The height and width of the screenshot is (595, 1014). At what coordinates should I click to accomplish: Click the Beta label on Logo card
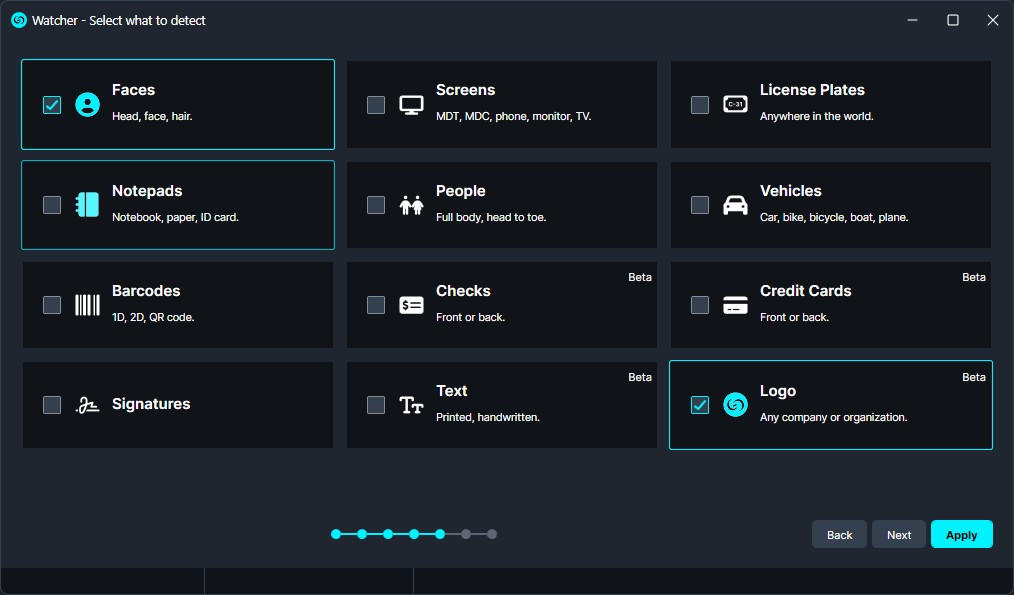pyautogui.click(x=973, y=377)
